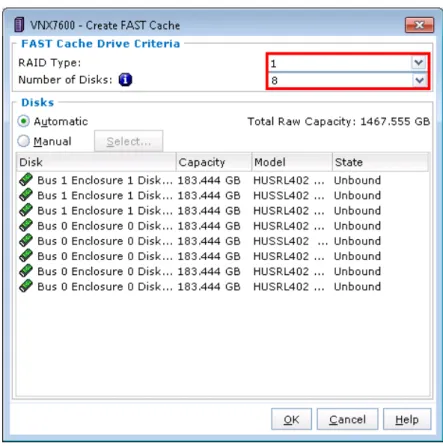Click the HUSSL402 model cell in Bus 0 row
The image size is (443, 446).
point(290,241)
